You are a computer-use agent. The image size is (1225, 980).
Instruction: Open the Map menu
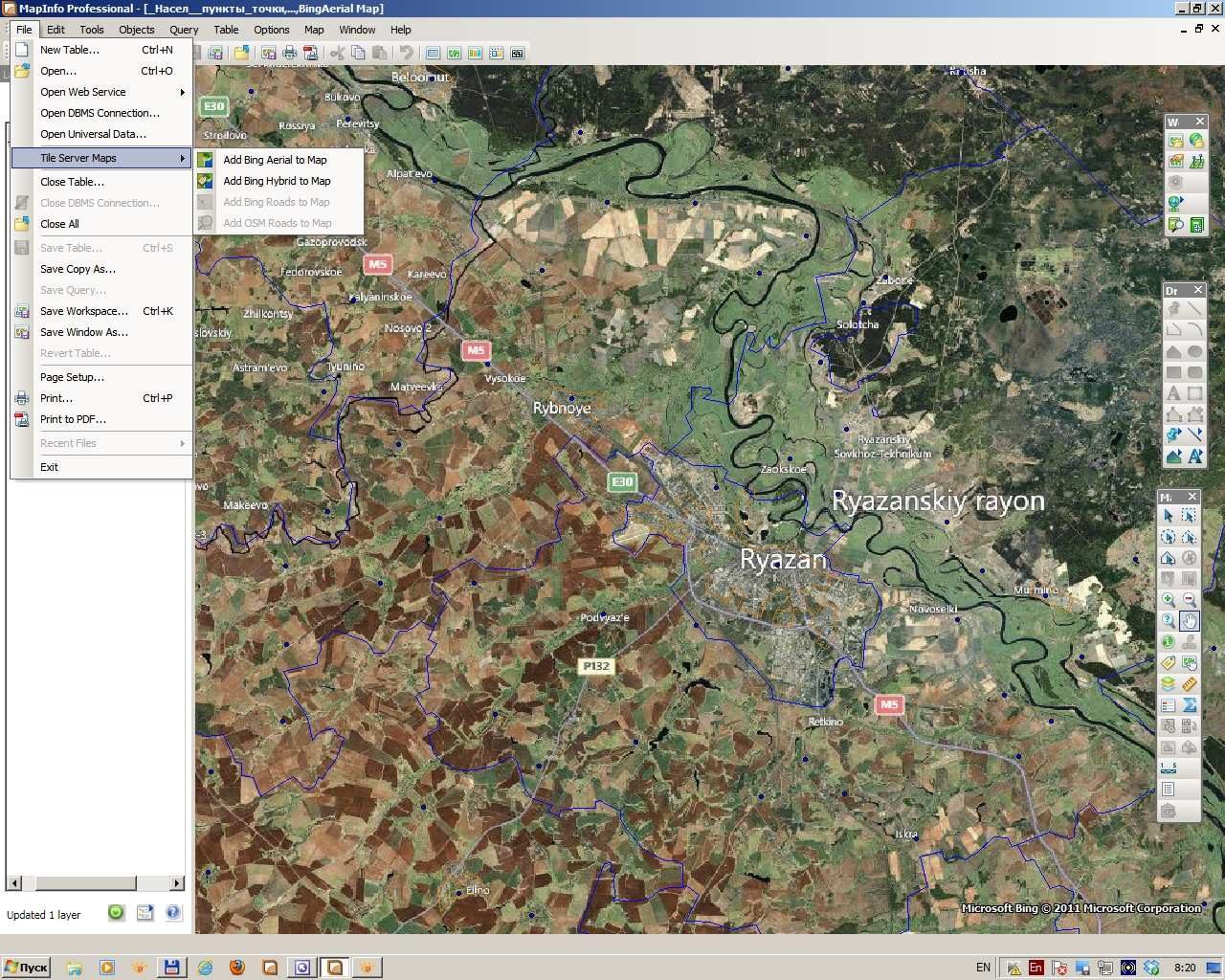tap(314, 30)
